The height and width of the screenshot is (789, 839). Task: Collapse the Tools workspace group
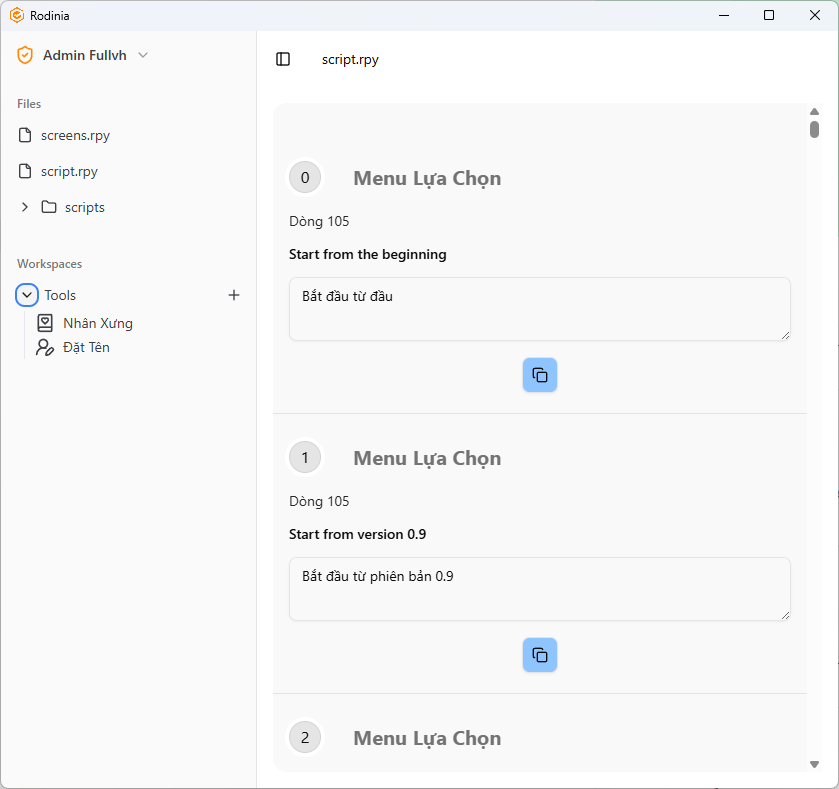(x=27, y=295)
